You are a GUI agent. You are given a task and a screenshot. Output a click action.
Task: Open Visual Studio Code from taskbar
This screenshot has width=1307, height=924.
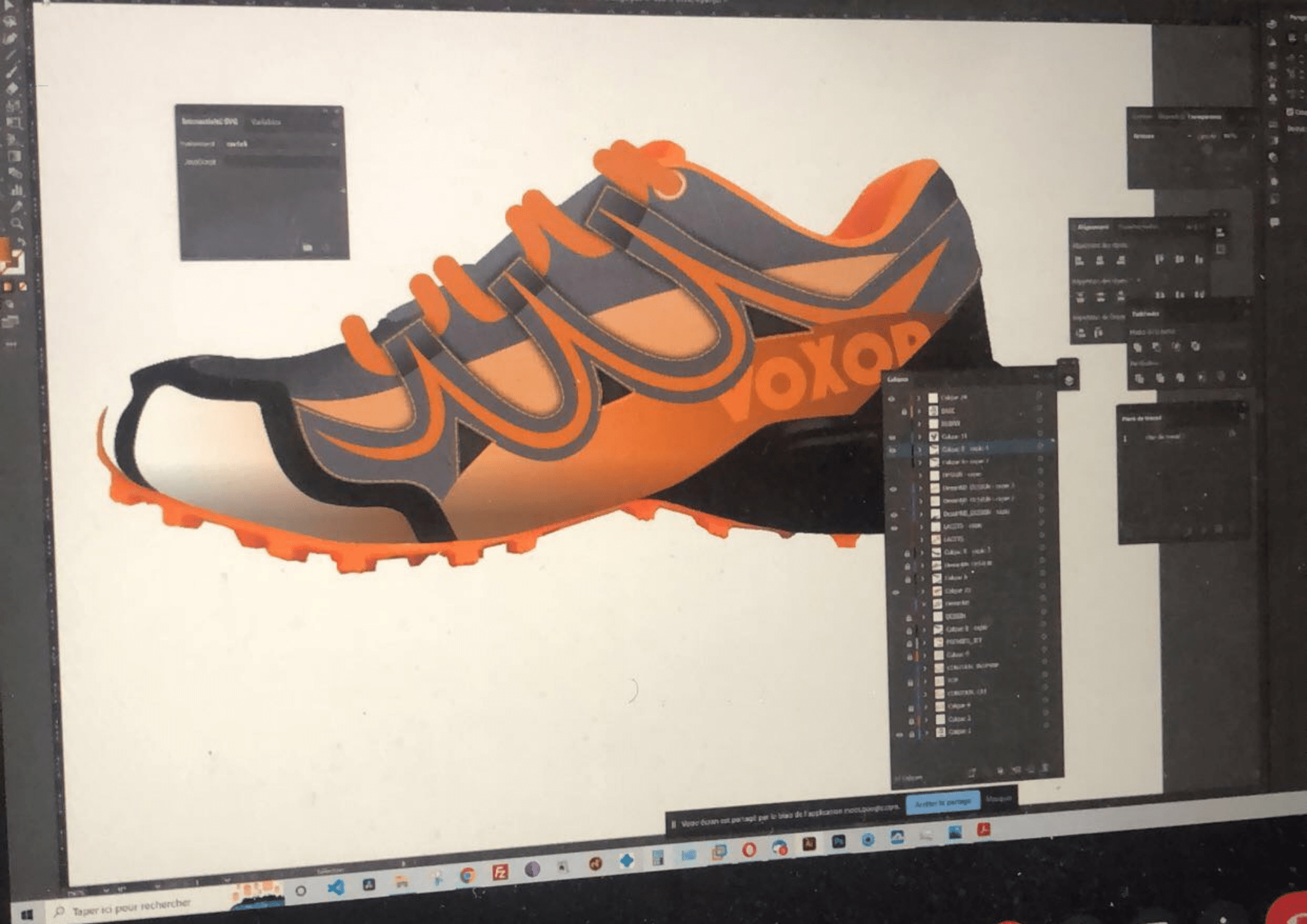coord(336,887)
